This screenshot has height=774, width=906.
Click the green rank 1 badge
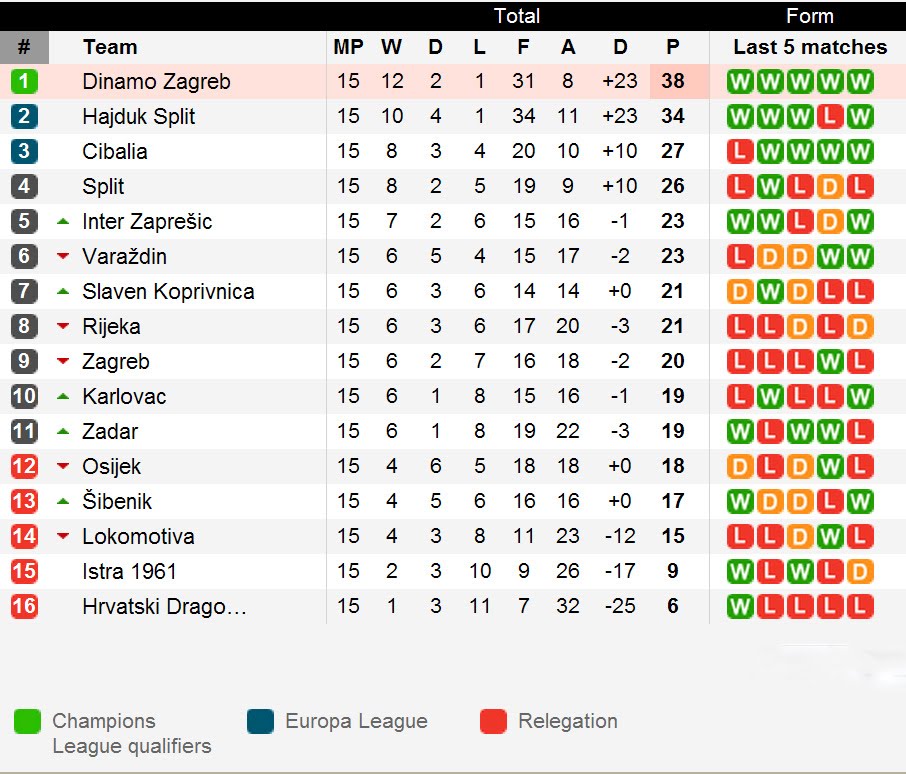[x=24, y=82]
